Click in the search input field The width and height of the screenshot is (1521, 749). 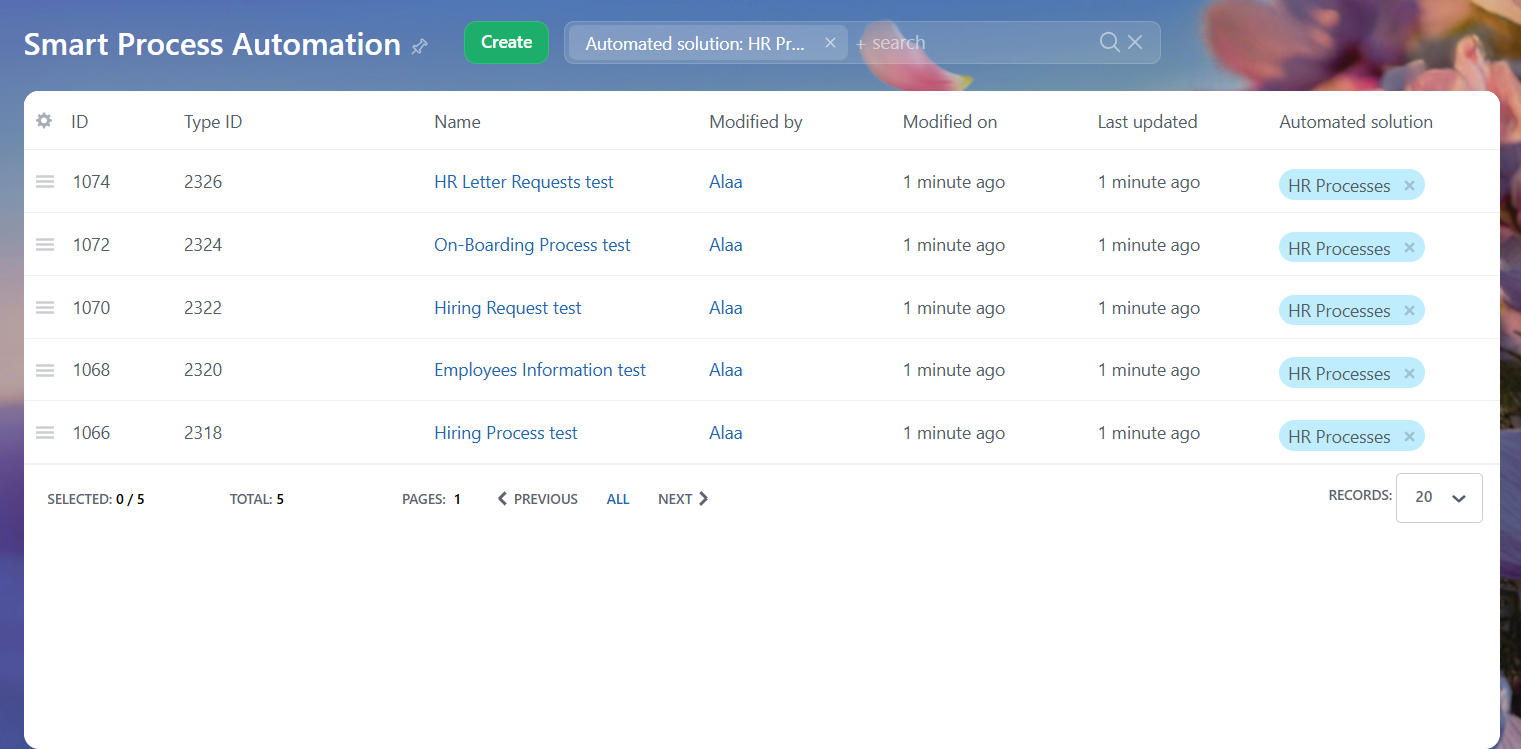(x=980, y=43)
